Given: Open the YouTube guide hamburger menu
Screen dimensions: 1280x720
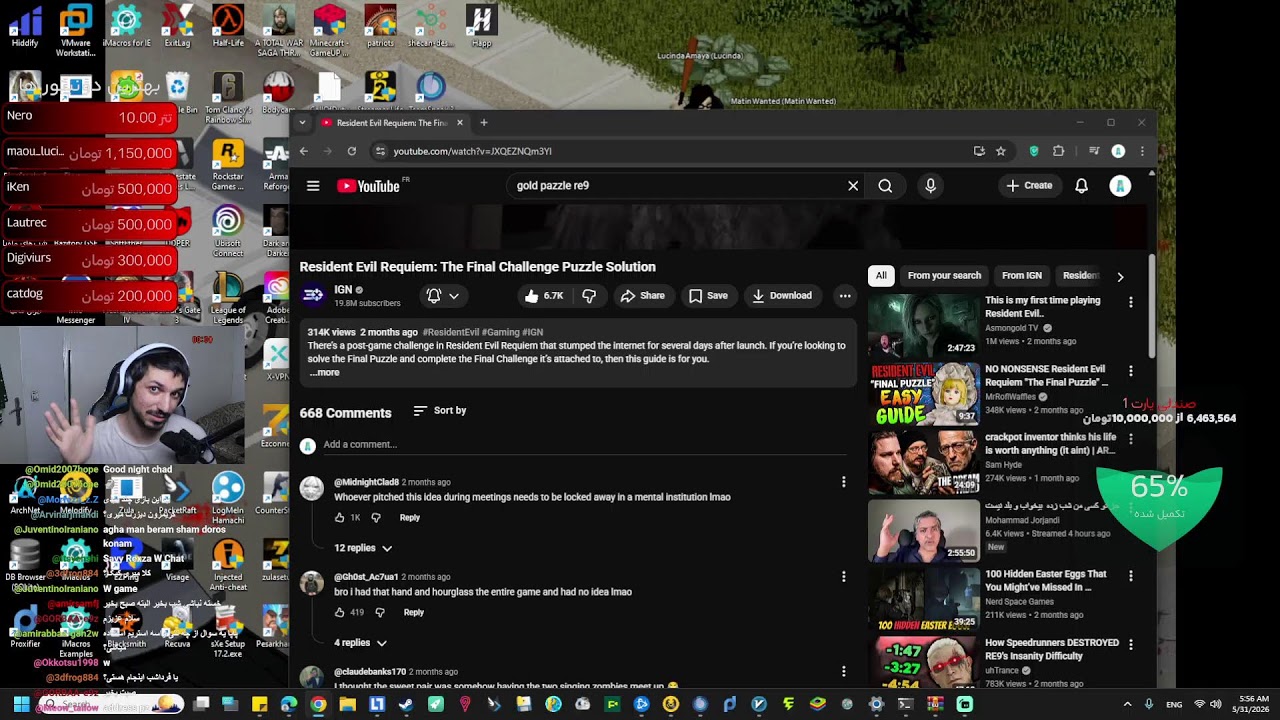Looking at the screenshot, I should pos(313,186).
